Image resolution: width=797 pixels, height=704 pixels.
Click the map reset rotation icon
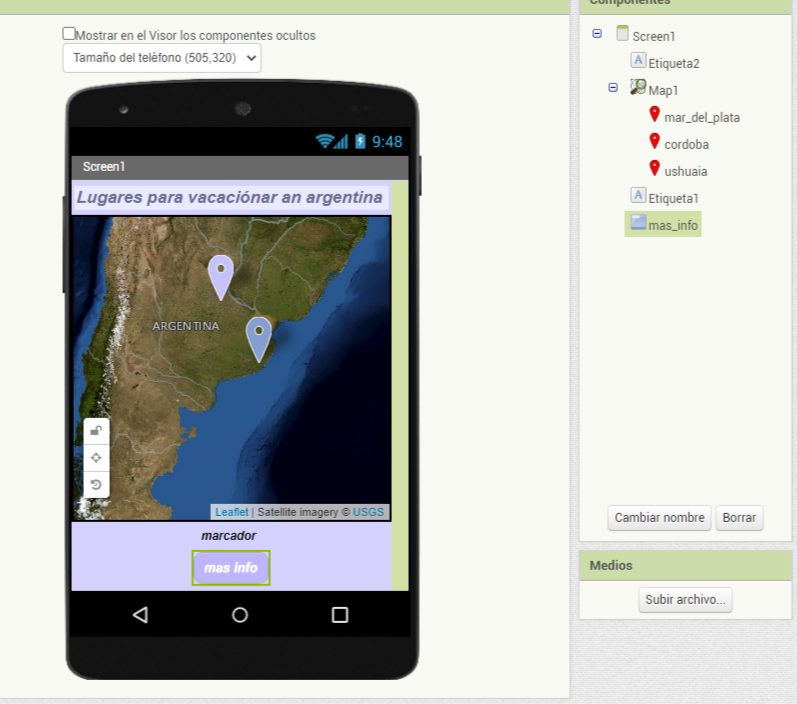[x=96, y=484]
